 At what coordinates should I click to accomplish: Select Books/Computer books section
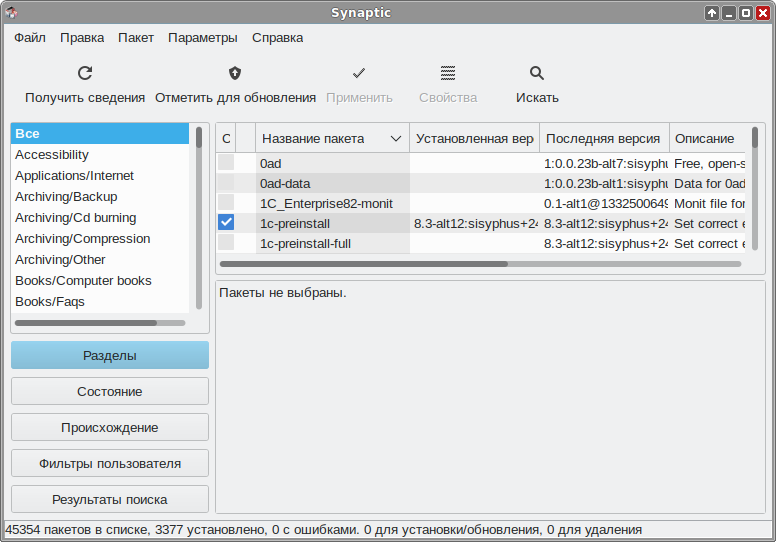pyautogui.click(x=100, y=281)
